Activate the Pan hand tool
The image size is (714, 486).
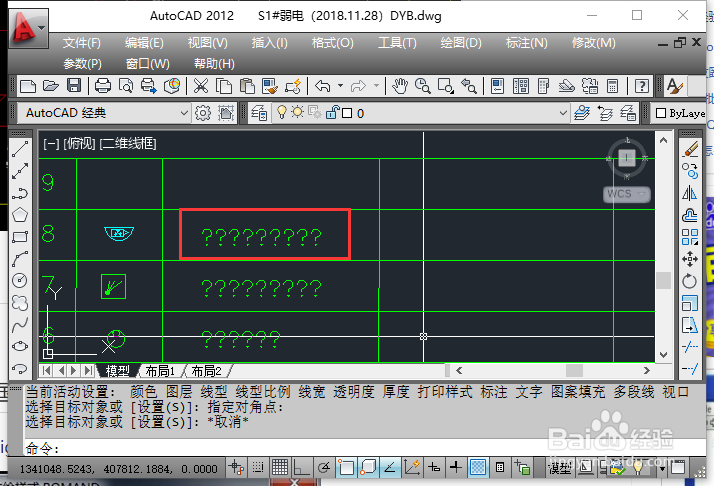click(x=400, y=86)
